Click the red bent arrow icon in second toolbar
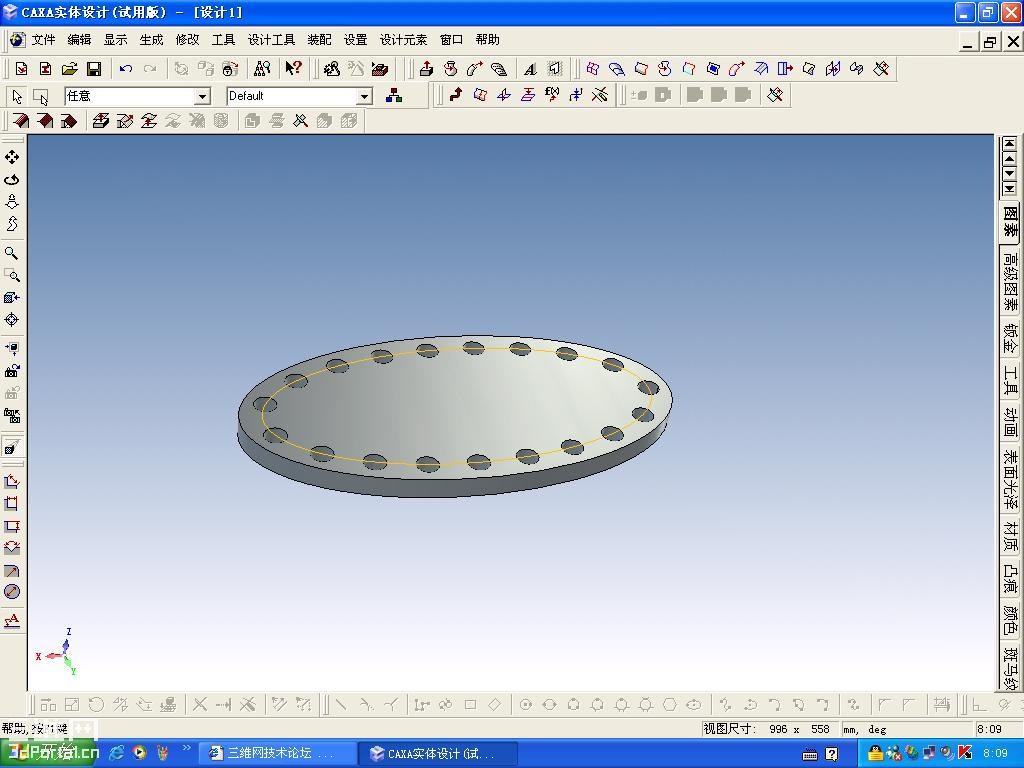This screenshot has width=1024, height=768. (456, 95)
